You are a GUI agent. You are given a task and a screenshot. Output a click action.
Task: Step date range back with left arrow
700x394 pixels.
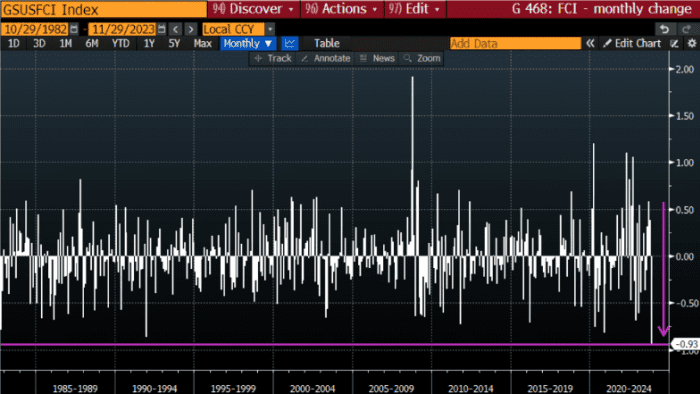pyautogui.click(x=176, y=29)
